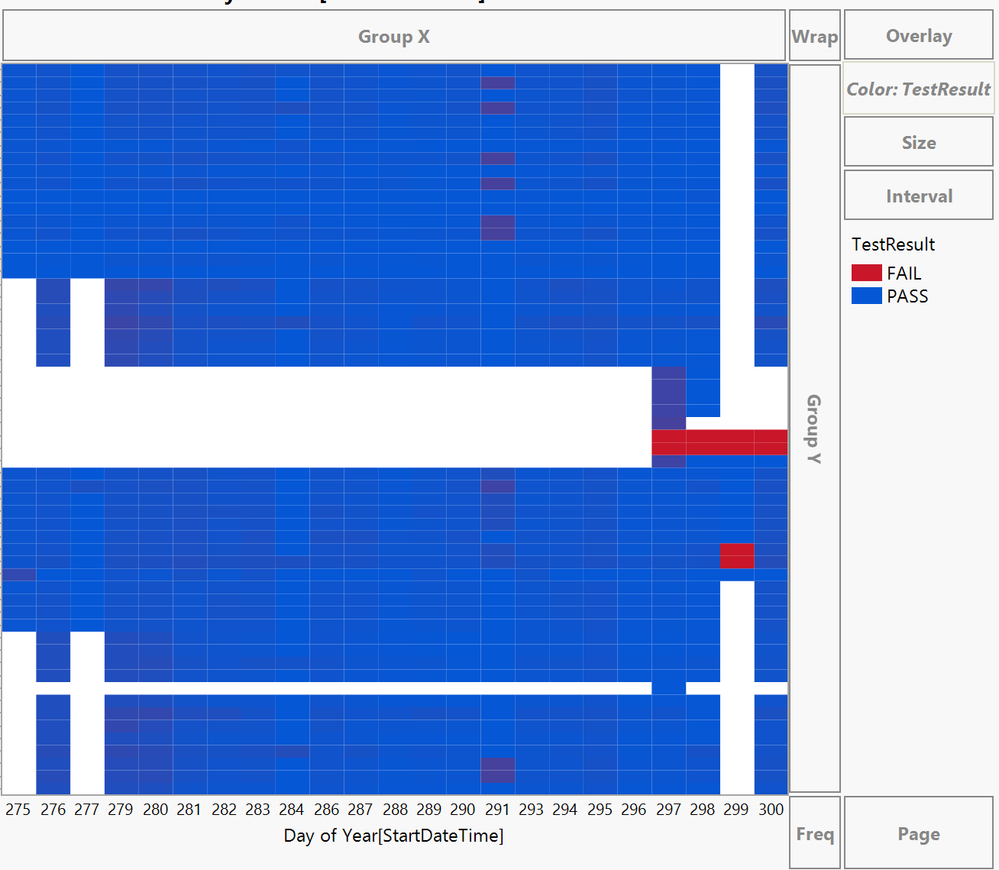Click the 300 axis tick label

[771, 809]
